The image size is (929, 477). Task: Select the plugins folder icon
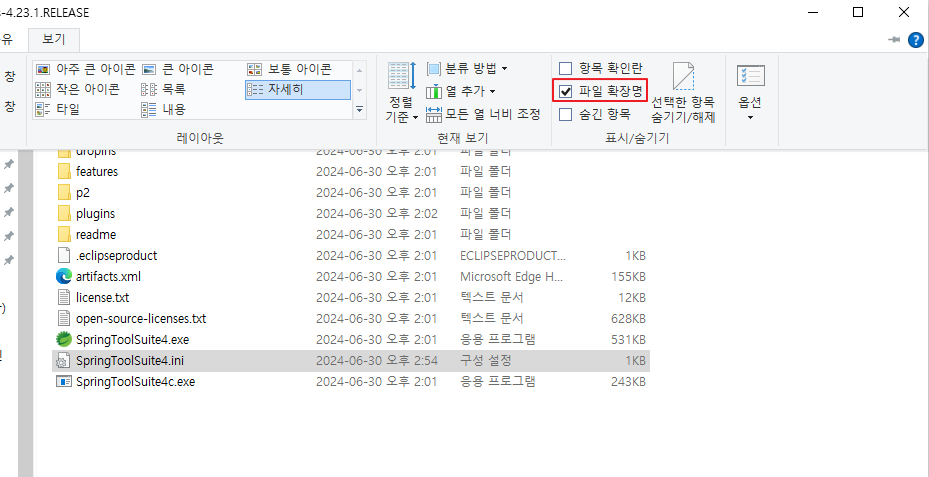tap(64, 213)
